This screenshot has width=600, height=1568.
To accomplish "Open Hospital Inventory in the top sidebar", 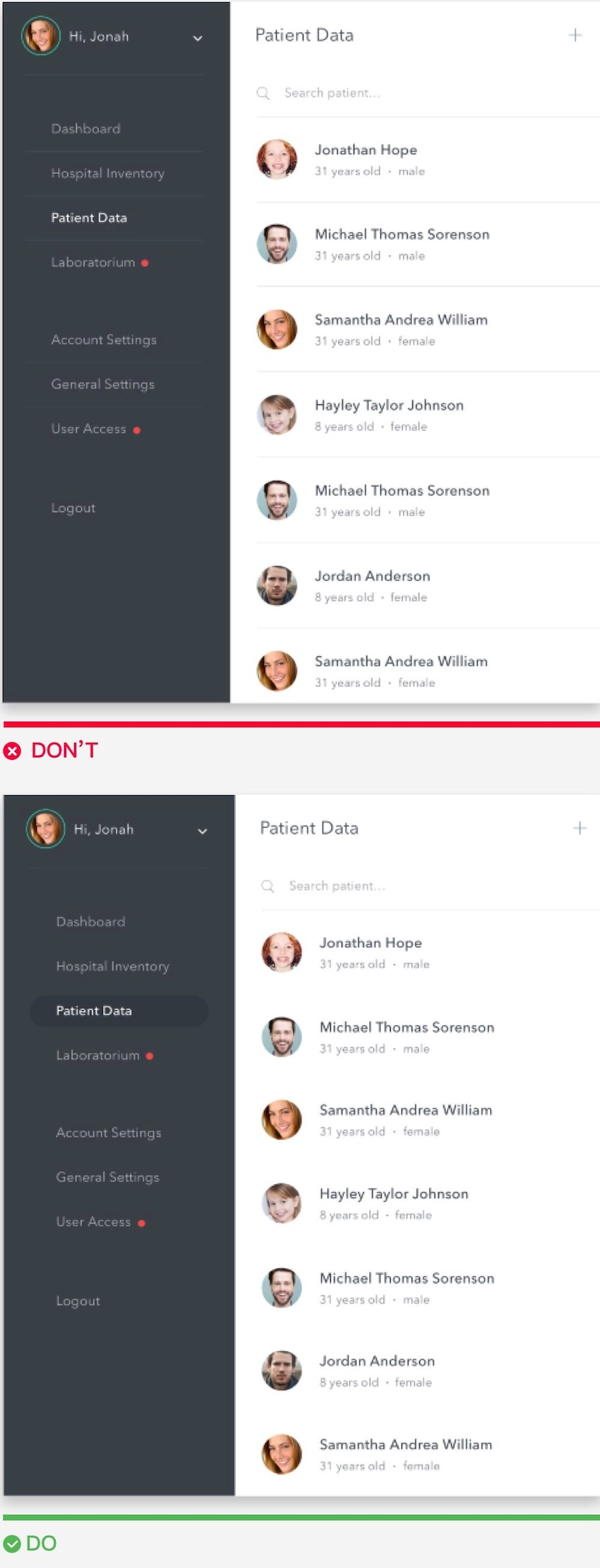I will tap(108, 173).
